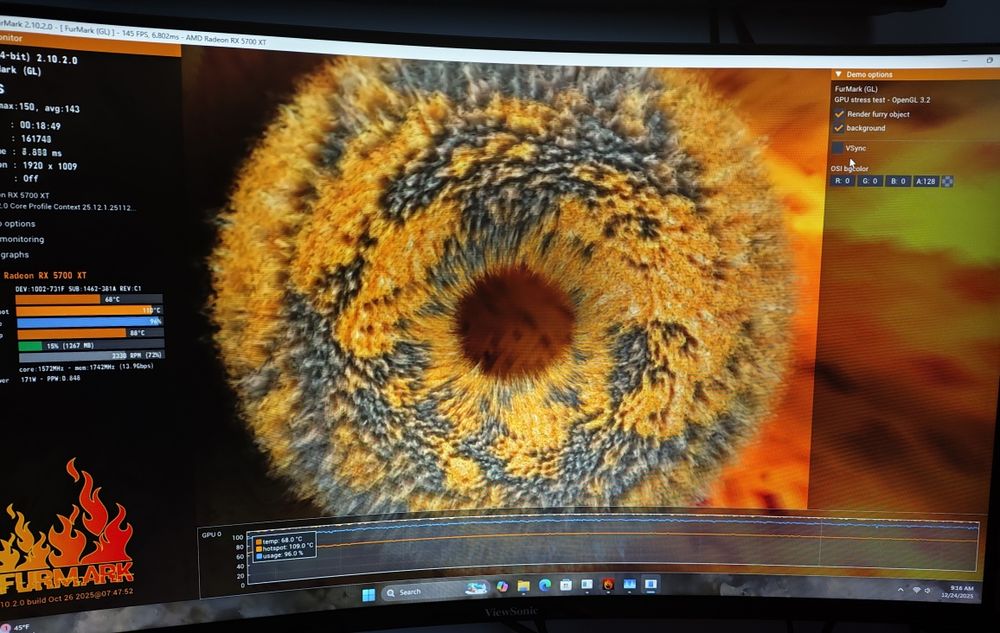Click the 45°F weather widget
This screenshot has height=633, width=1000.
[15, 628]
